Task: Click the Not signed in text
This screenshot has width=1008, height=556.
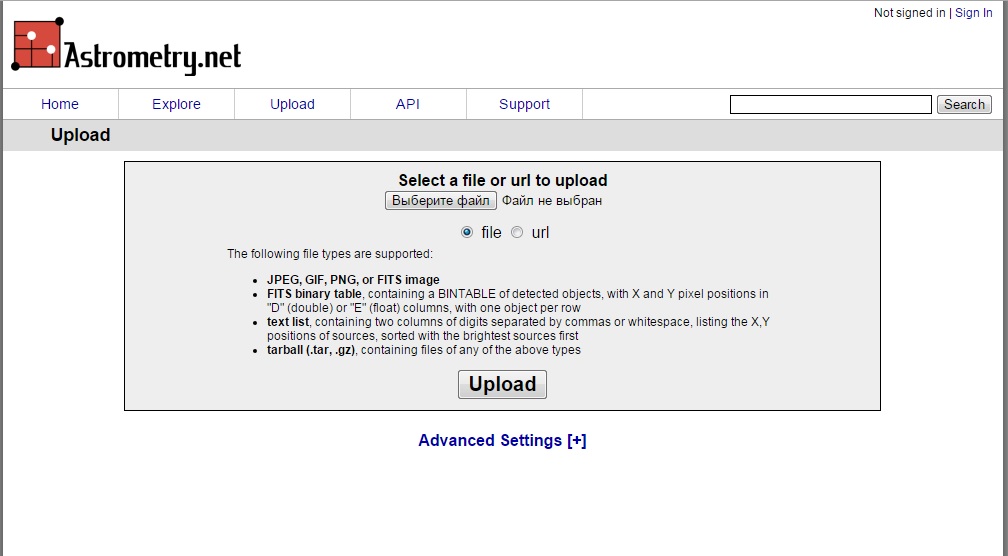Action: pos(909,13)
